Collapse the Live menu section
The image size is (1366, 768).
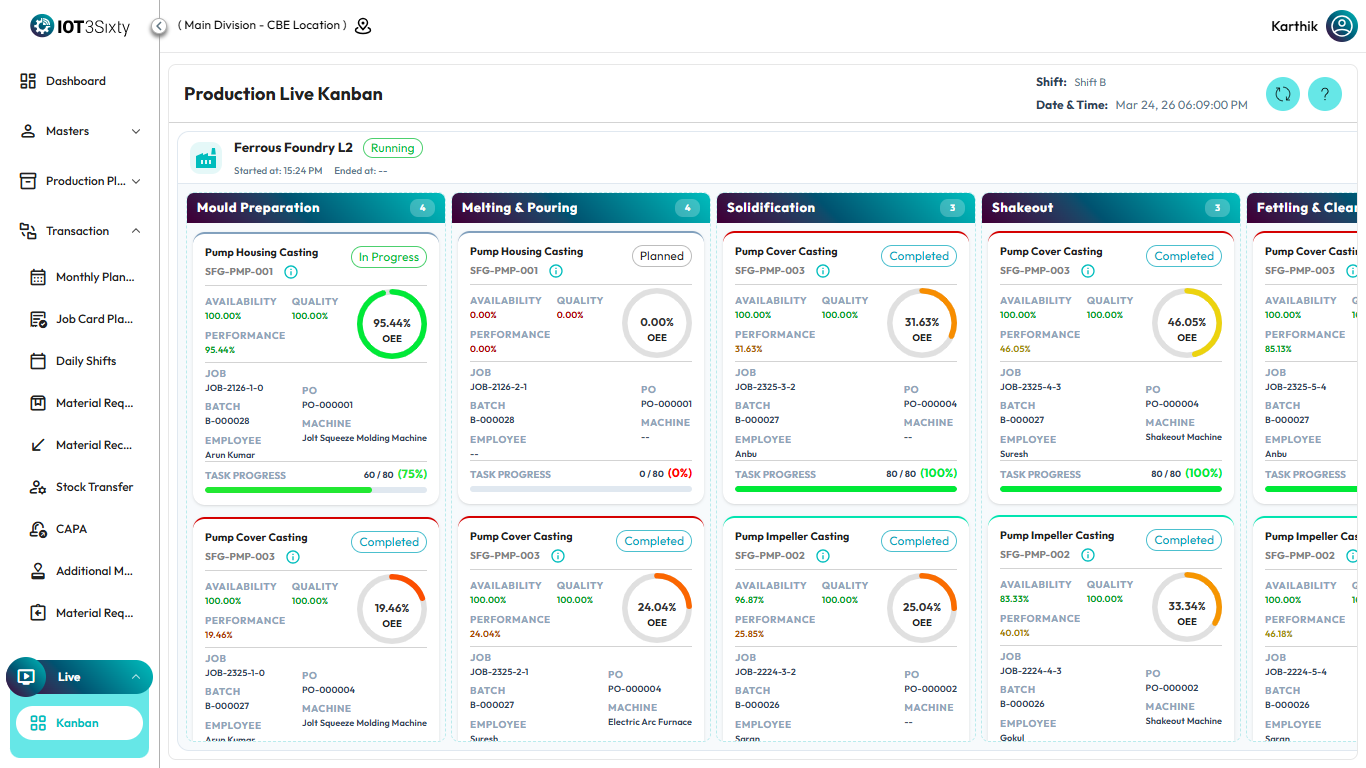pos(135,677)
